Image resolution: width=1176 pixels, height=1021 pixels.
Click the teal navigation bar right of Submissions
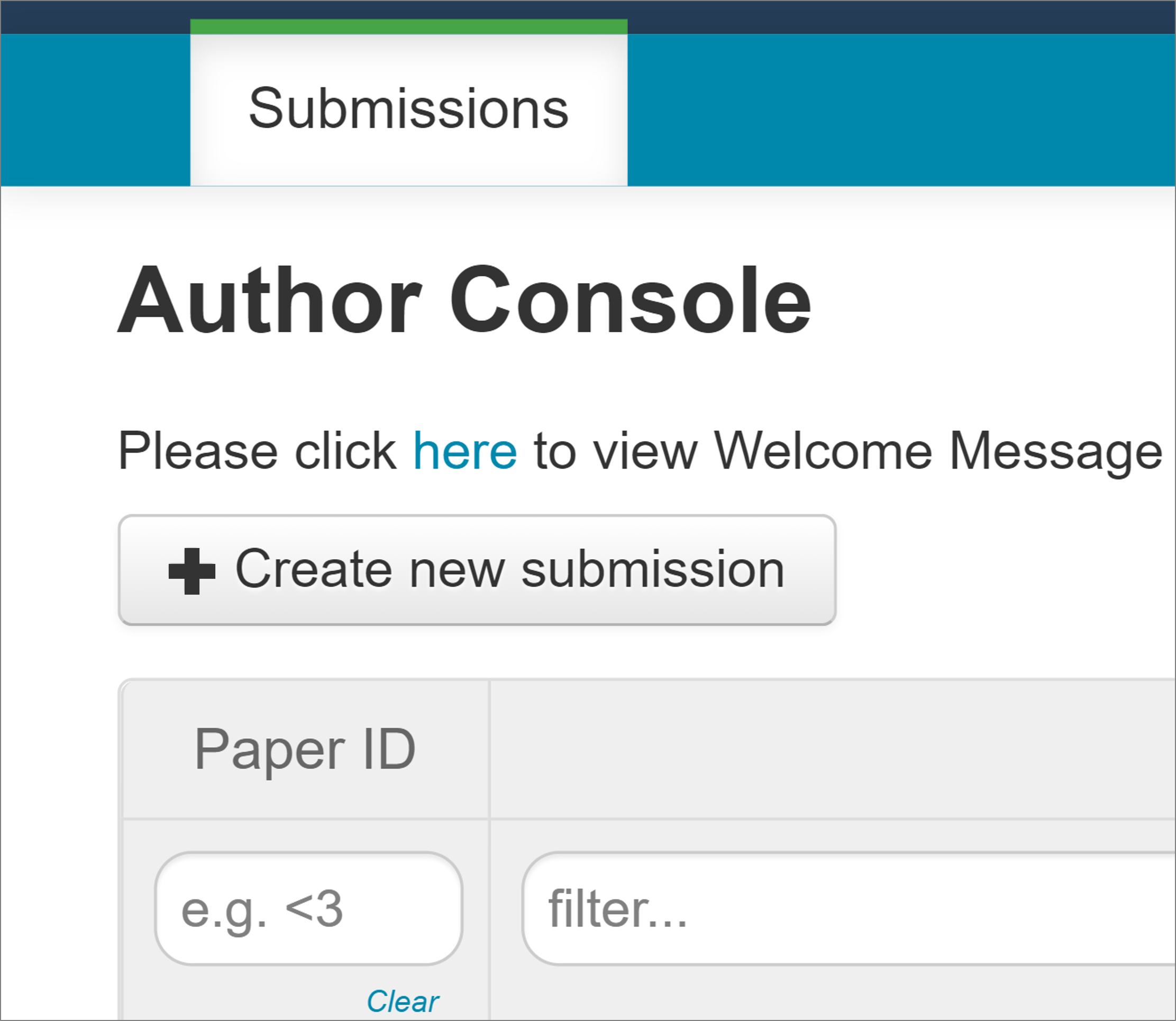[900, 109]
